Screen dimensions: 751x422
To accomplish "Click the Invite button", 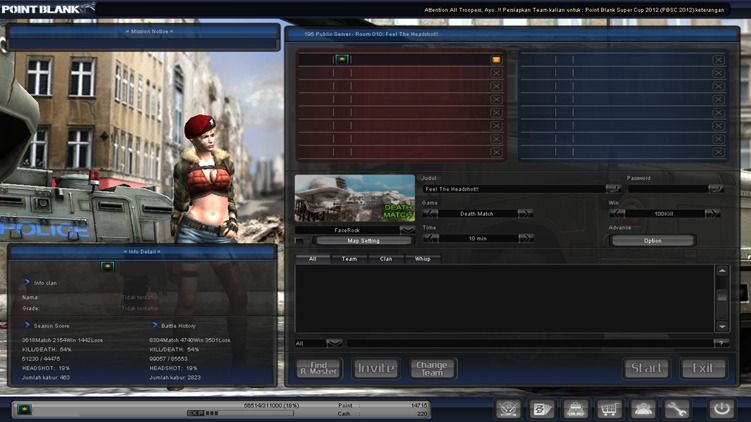I will (376, 368).
